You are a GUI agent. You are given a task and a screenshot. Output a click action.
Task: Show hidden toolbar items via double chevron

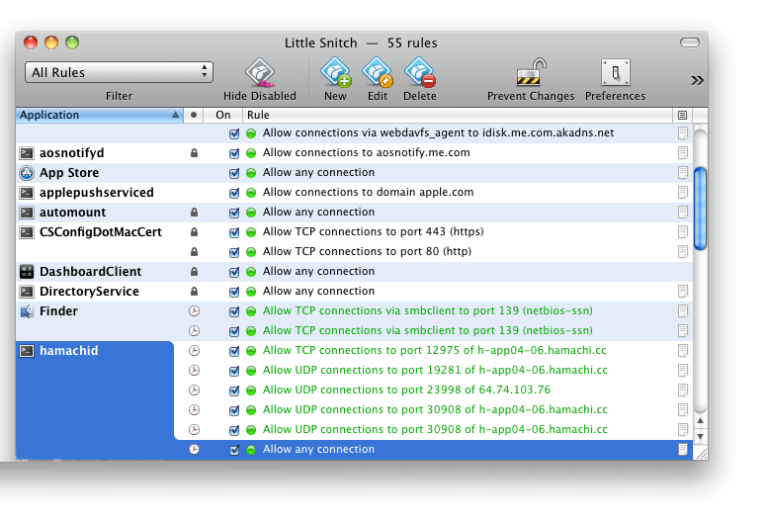[697, 80]
